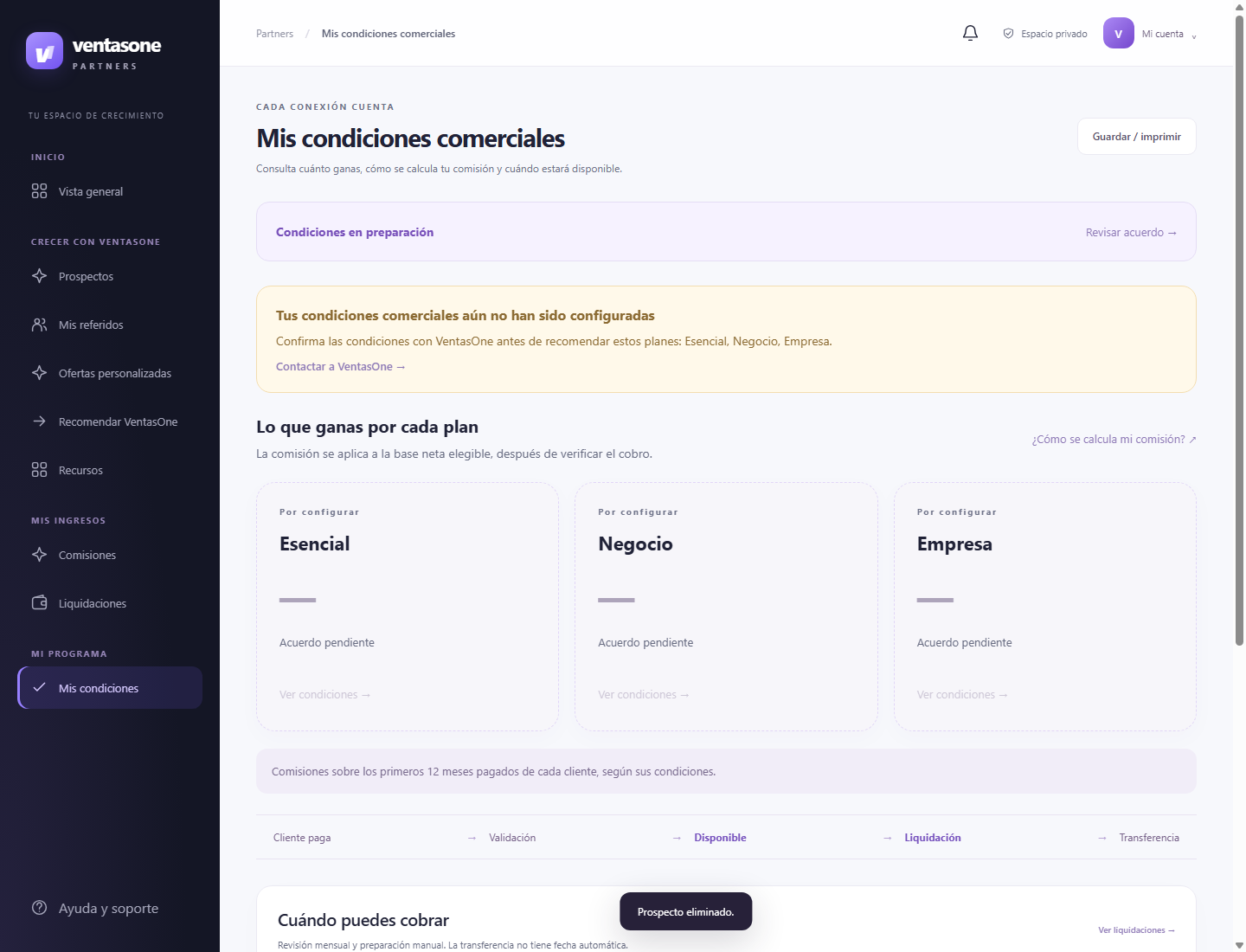
Task: Click the Guardar / imprimir button
Action: click(1136, 137)
